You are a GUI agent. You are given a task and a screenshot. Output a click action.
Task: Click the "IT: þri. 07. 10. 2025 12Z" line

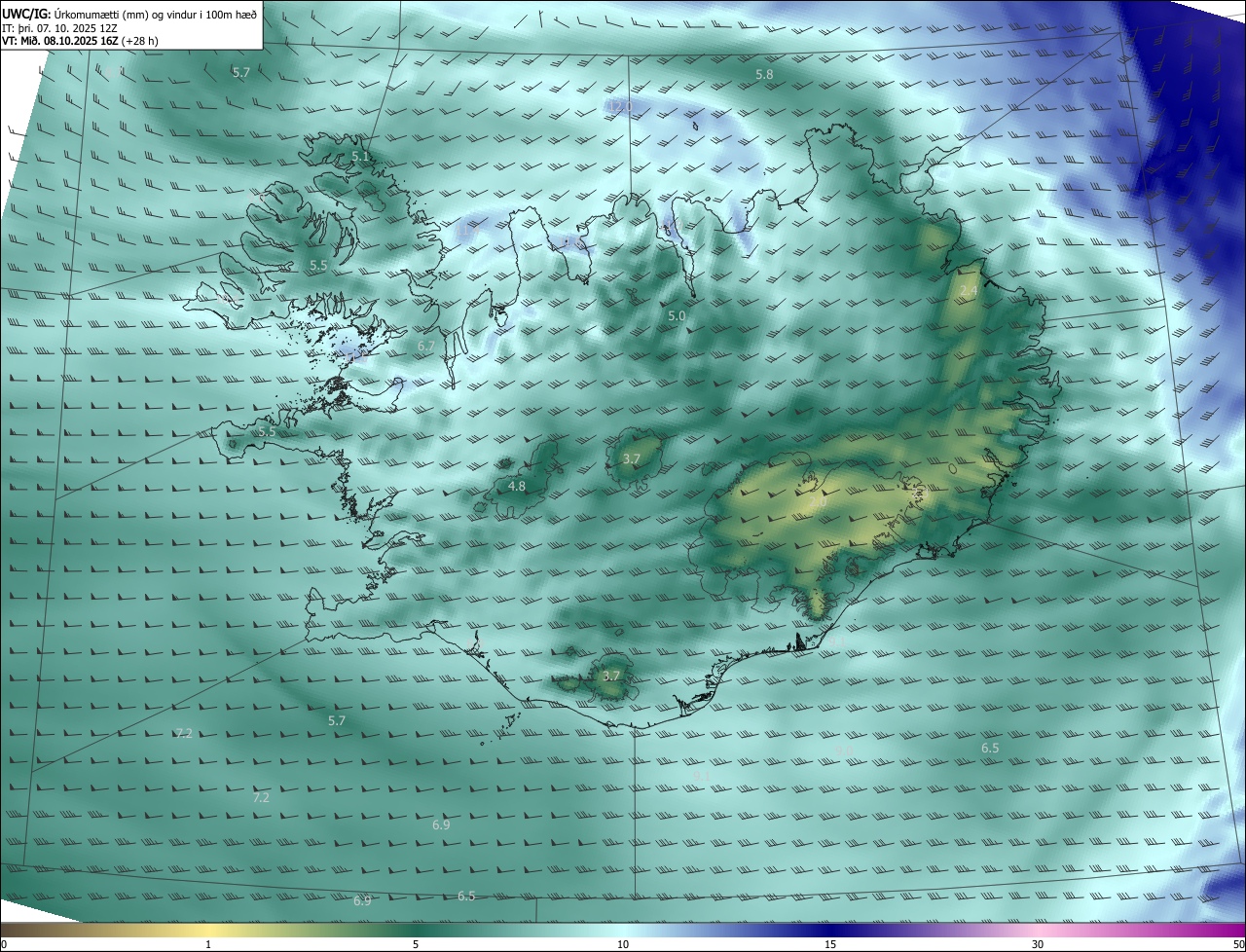[59, 27]
